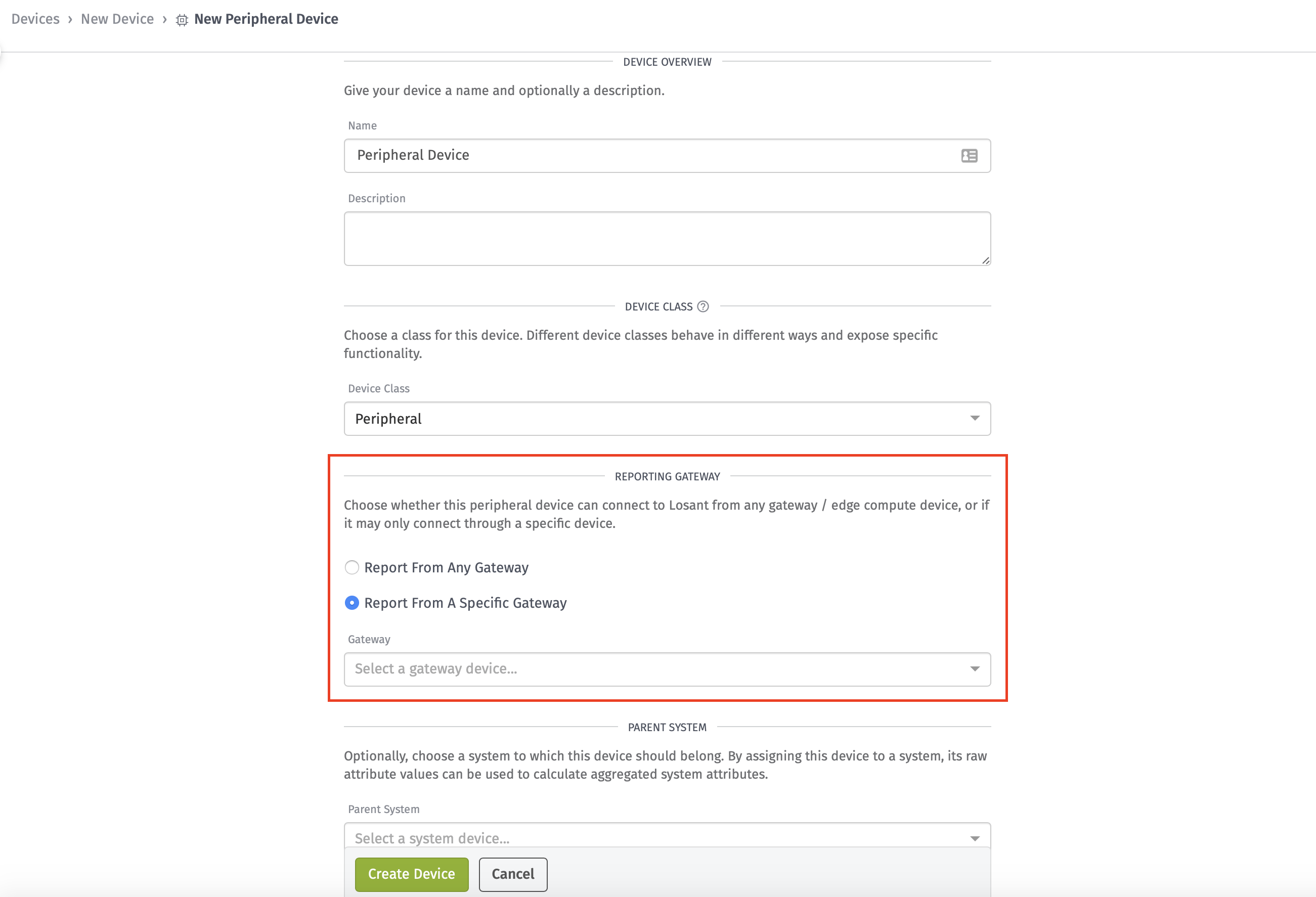
Task: Click the Parent System section heading
Action: [667, 728]
